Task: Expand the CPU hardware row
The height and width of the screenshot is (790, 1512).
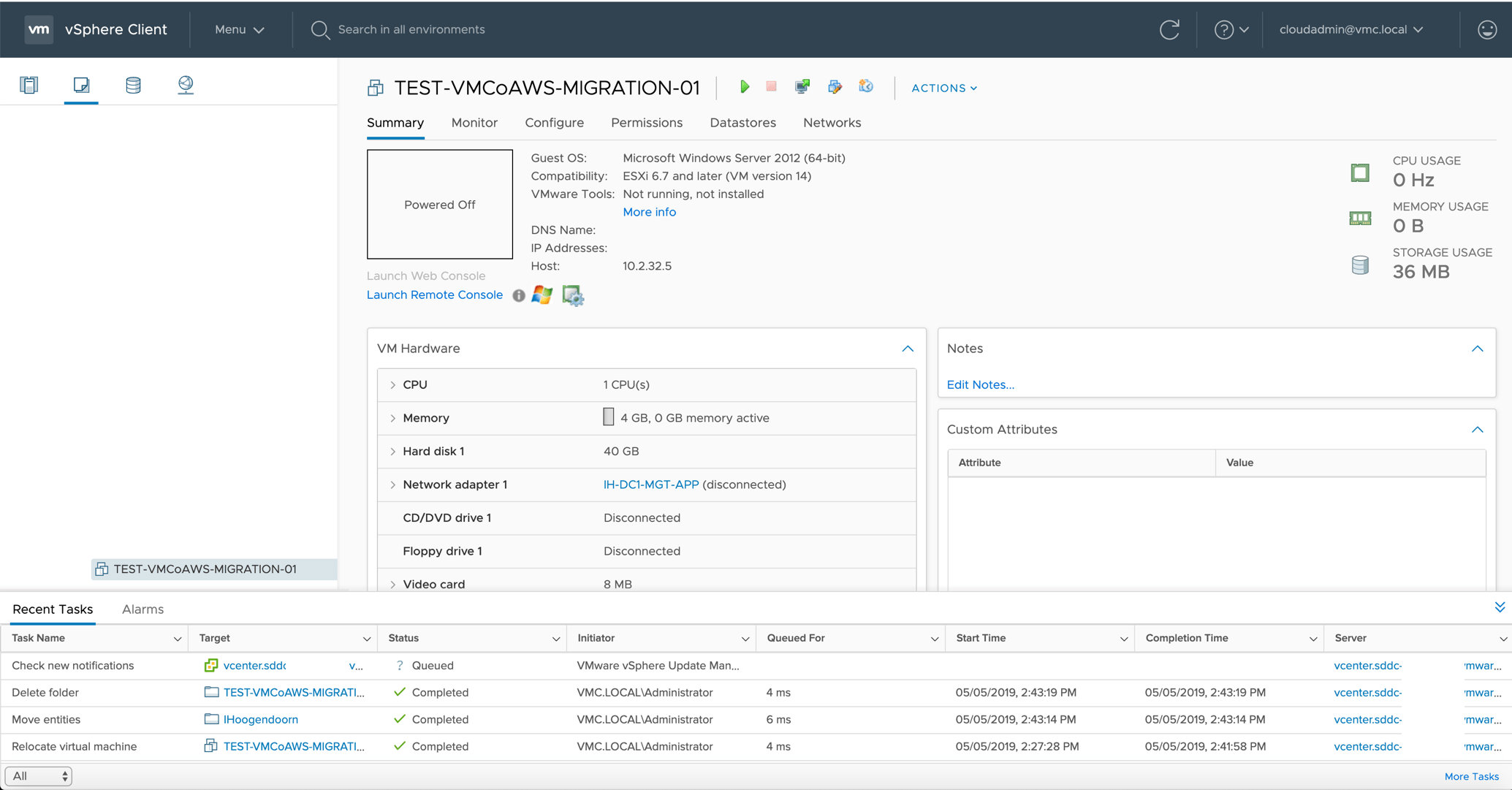Action: click(393, 384)
